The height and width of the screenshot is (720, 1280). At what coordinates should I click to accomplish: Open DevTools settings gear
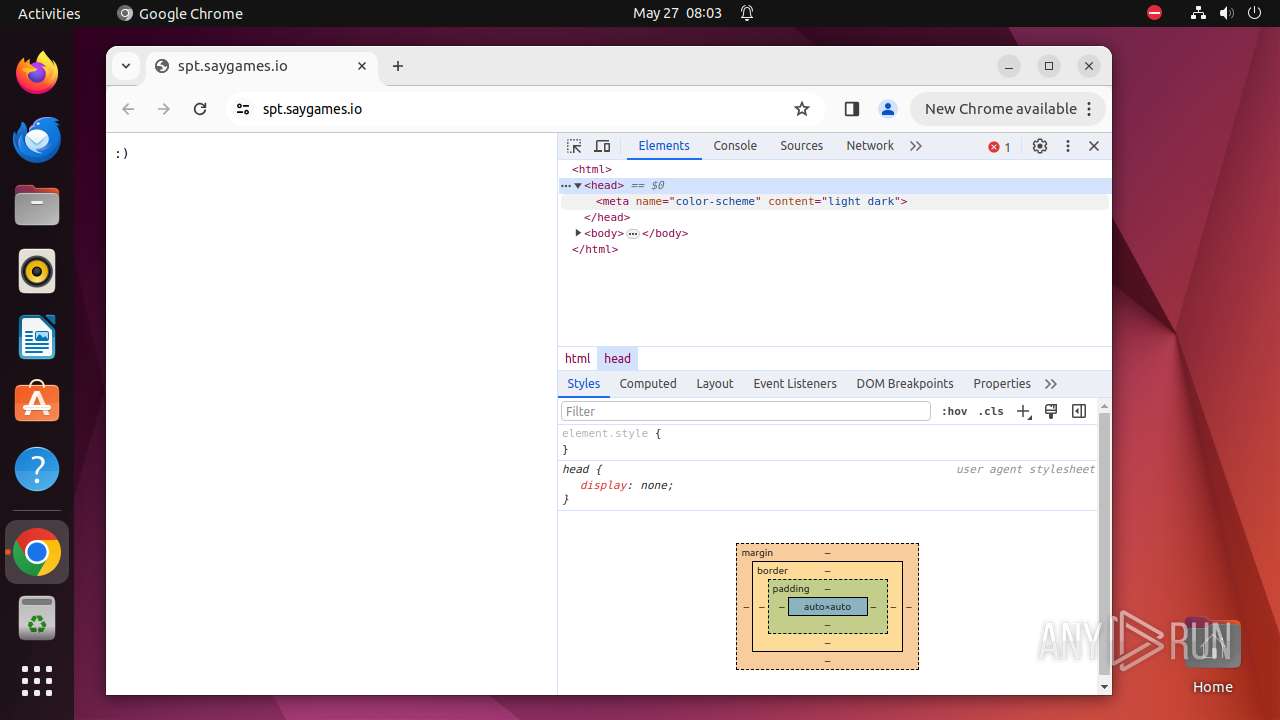pos(1040,146)
